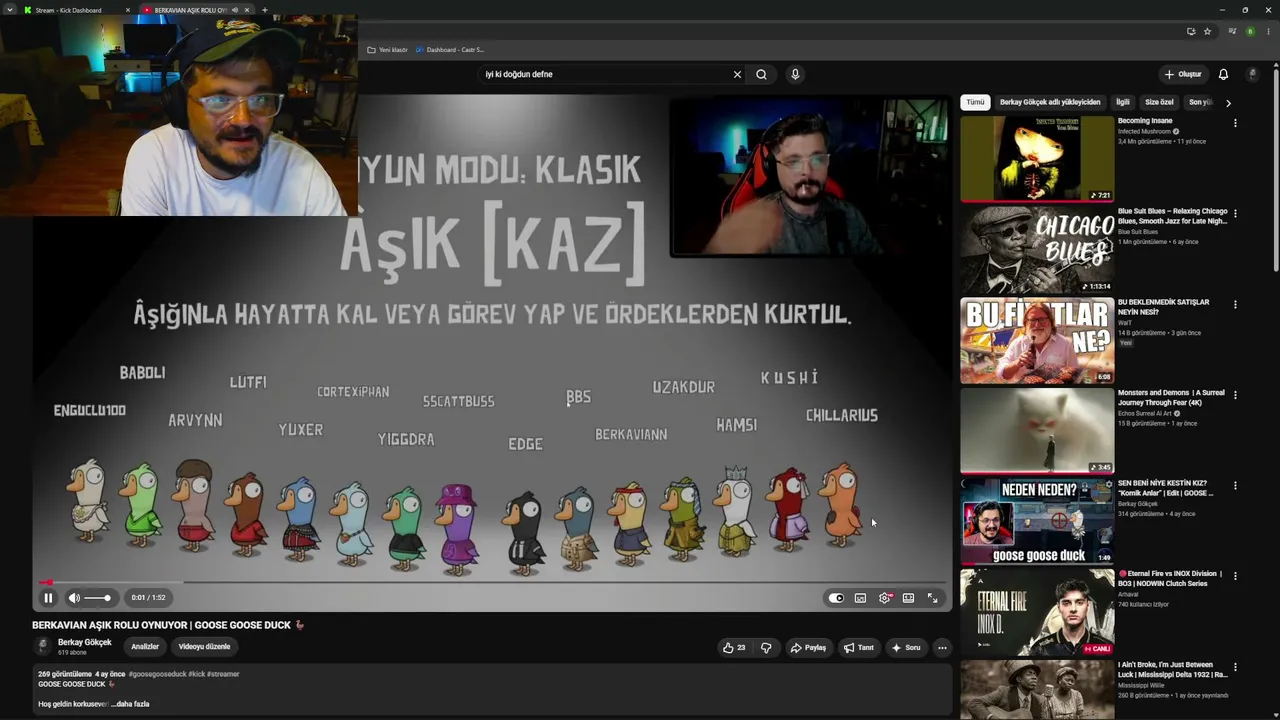Select the Size özel filter chip
The image size is (1280, 720).
(x=1159, y=102)
